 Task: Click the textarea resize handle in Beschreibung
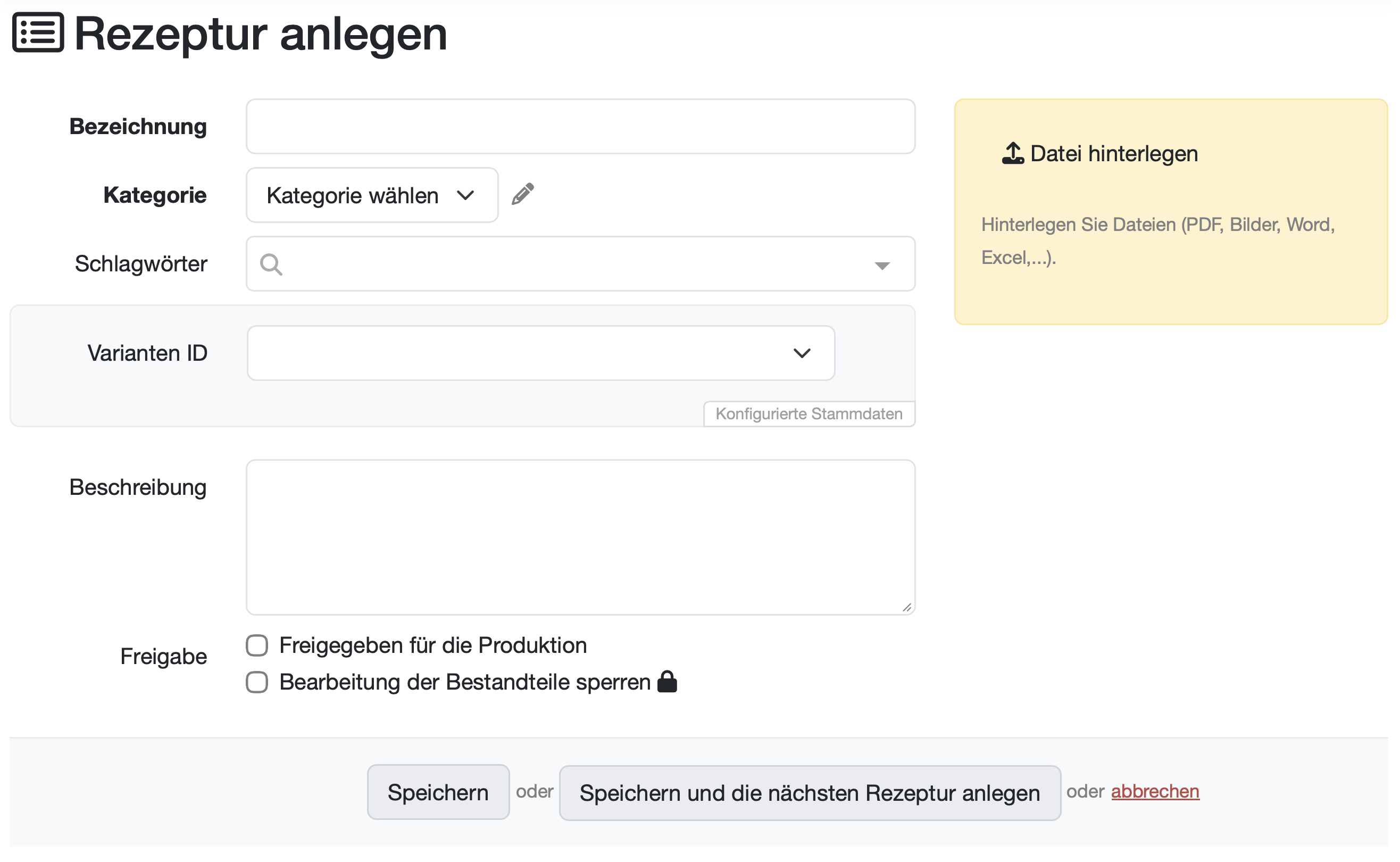pos(906,608)
